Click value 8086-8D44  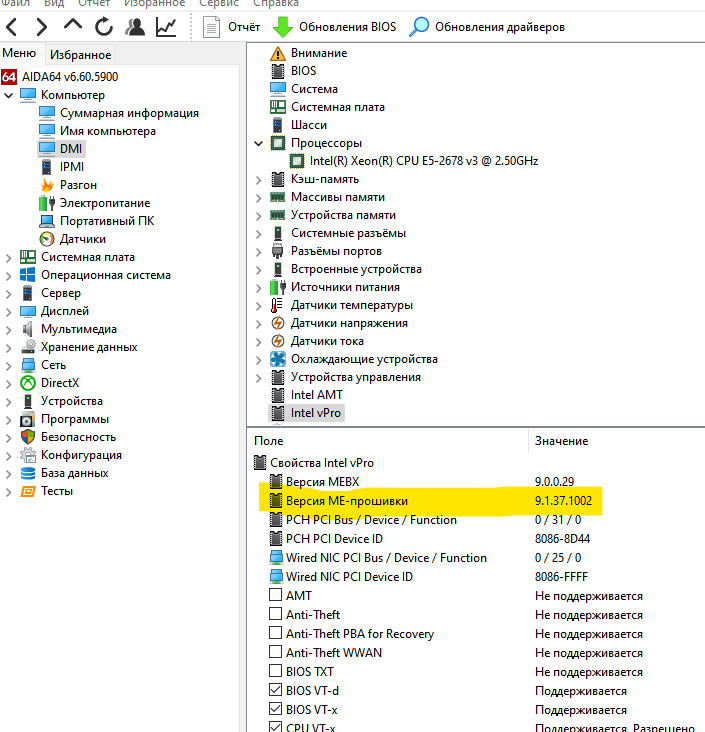562,539
